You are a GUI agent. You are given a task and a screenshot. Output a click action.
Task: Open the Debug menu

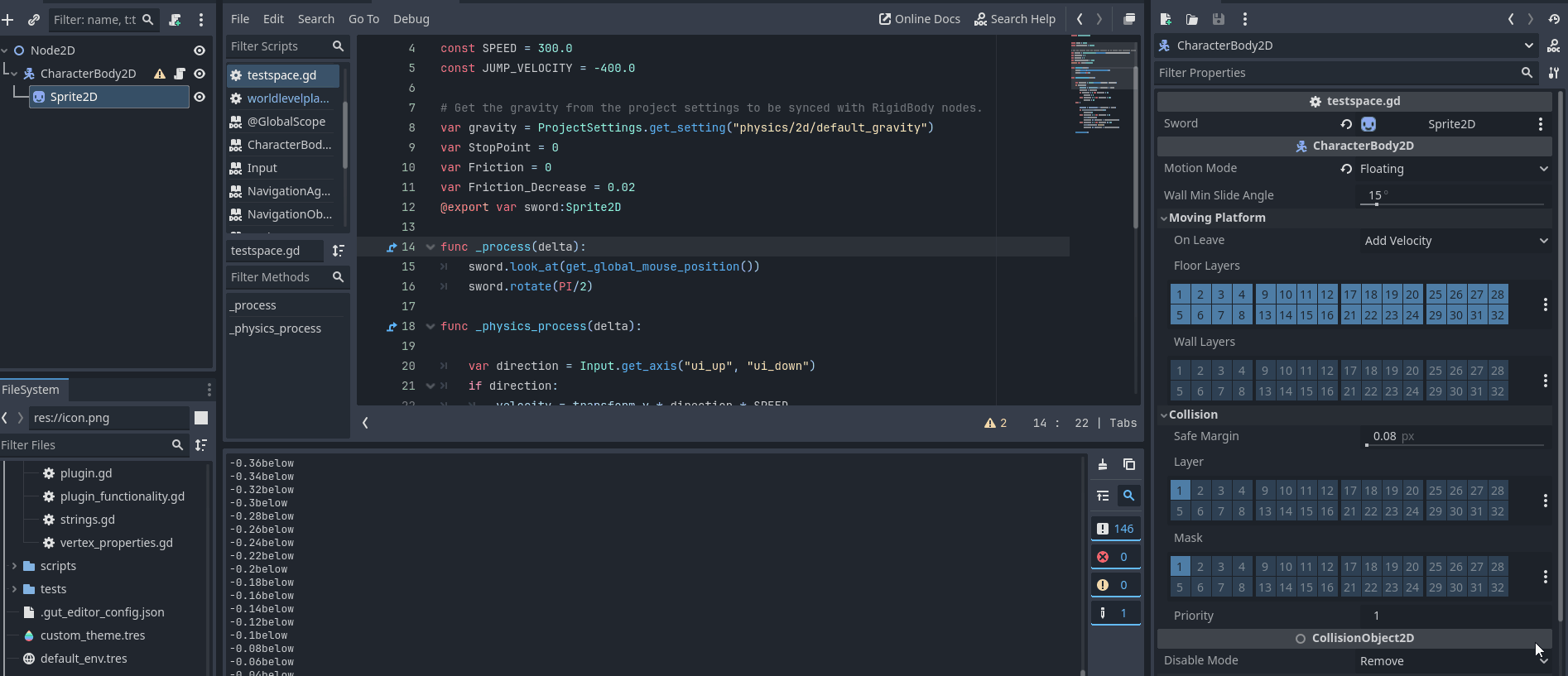tap(411, 19)
